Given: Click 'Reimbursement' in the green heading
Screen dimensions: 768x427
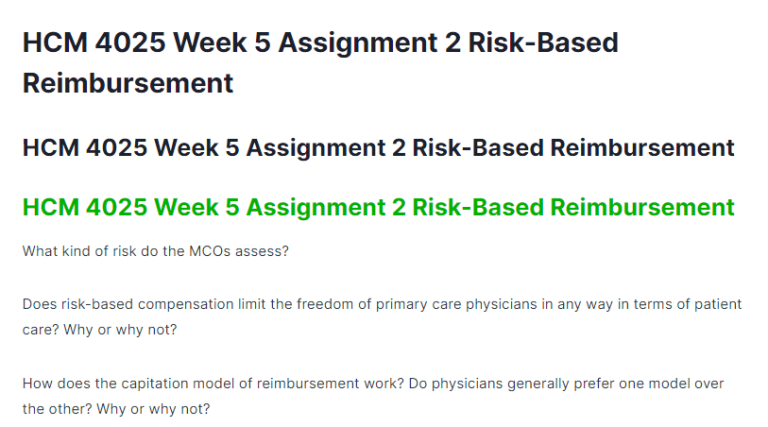Looking at the screenshot, I should pyautogui.click(x=642, y=207).
